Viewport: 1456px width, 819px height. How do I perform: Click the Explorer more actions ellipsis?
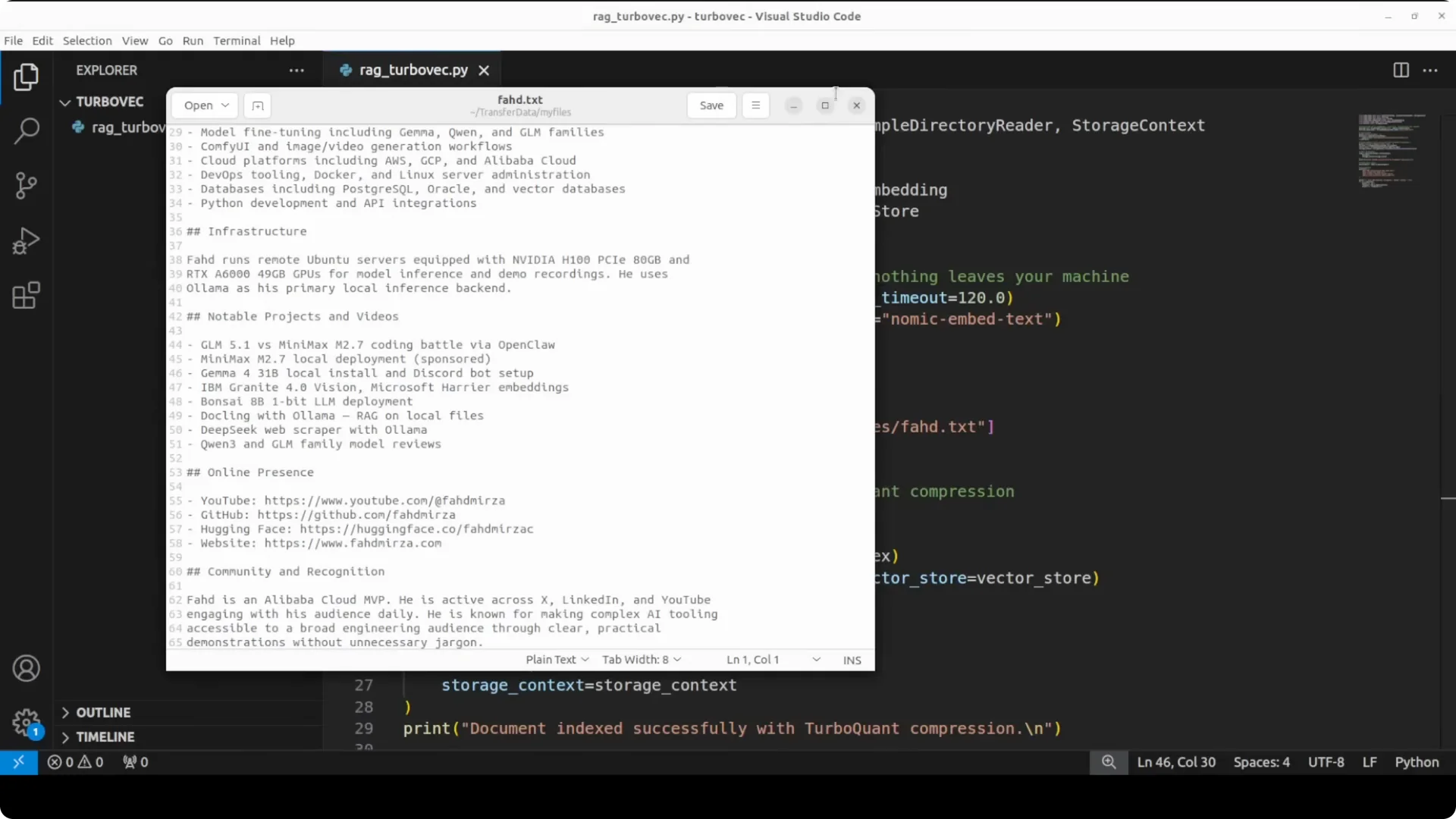(297, 71)
